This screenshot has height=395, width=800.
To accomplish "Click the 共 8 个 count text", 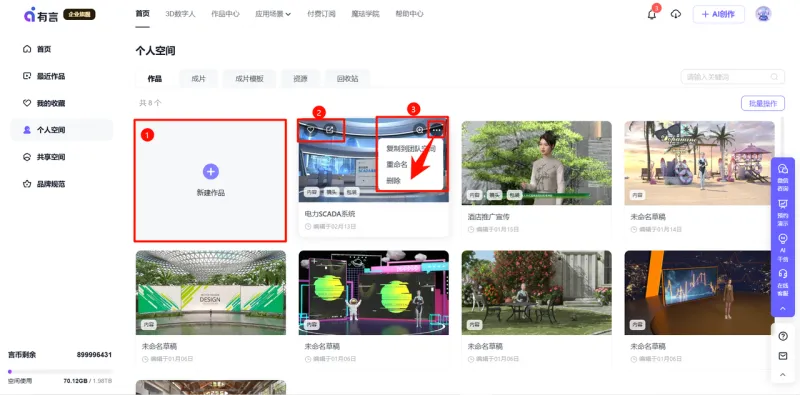I will pyautogui.click(x=151, y=103).
